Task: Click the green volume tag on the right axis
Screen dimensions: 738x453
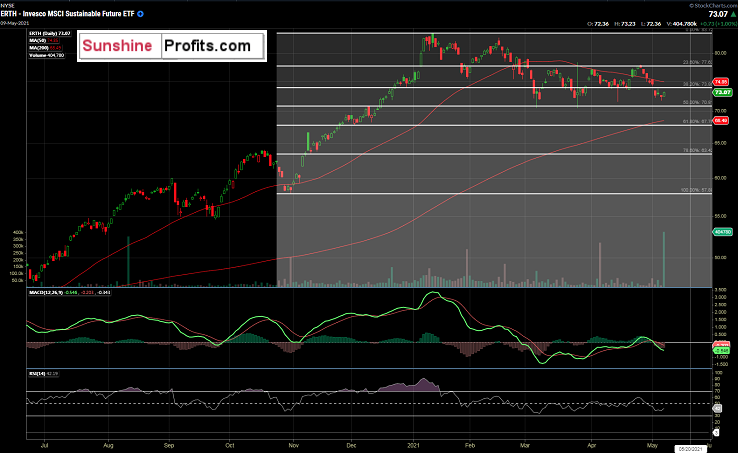Action: click(722, 232)
